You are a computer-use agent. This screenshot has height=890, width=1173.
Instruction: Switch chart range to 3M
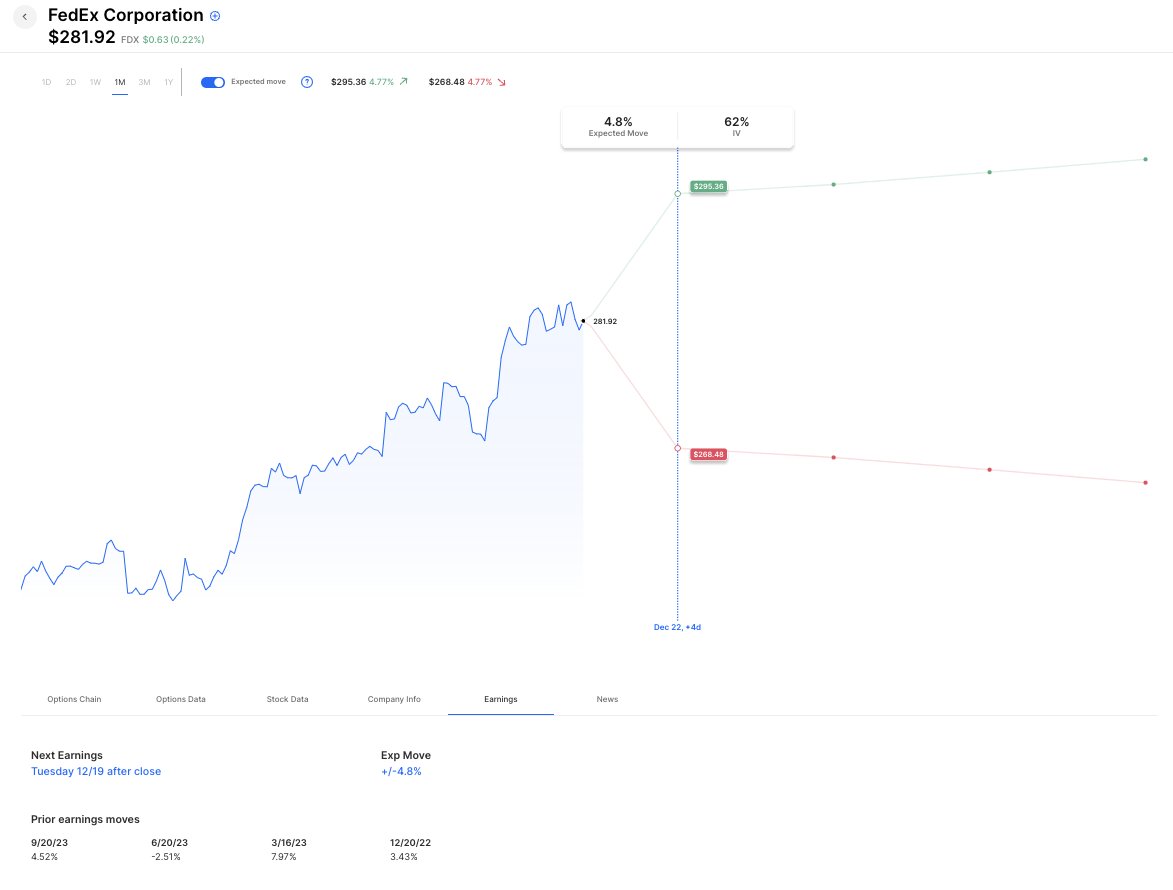pos(144,82)
